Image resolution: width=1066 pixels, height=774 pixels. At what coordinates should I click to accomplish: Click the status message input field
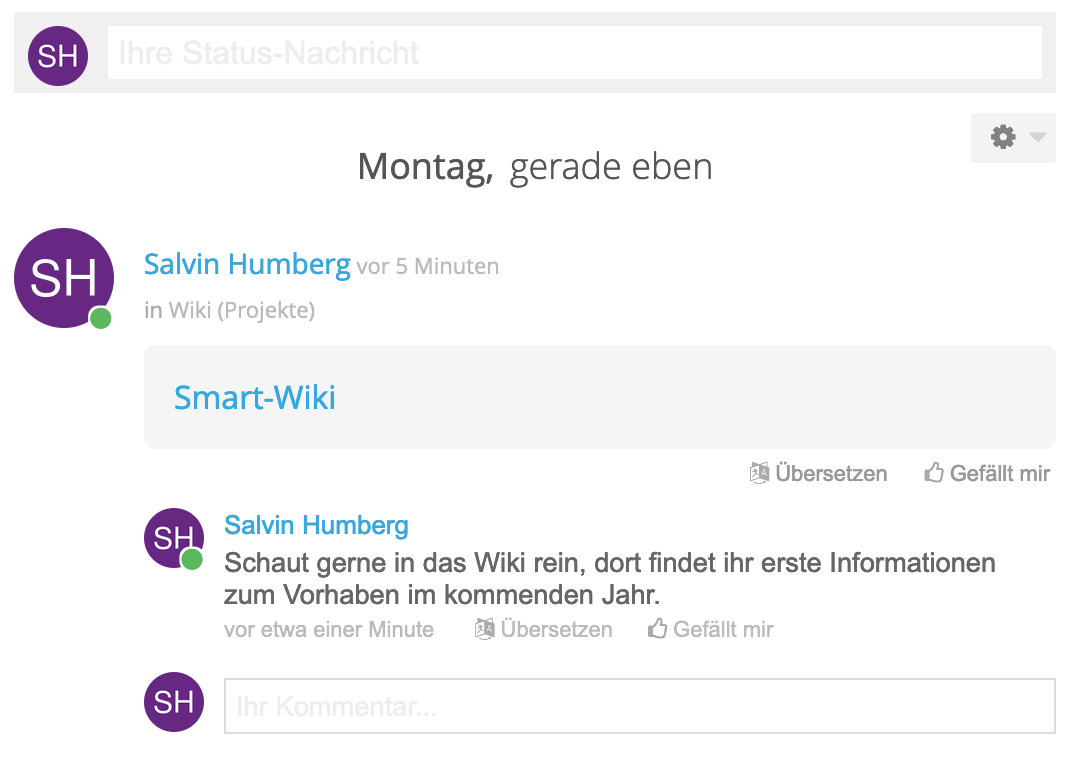pyautogui.click(x=574, y=52)
